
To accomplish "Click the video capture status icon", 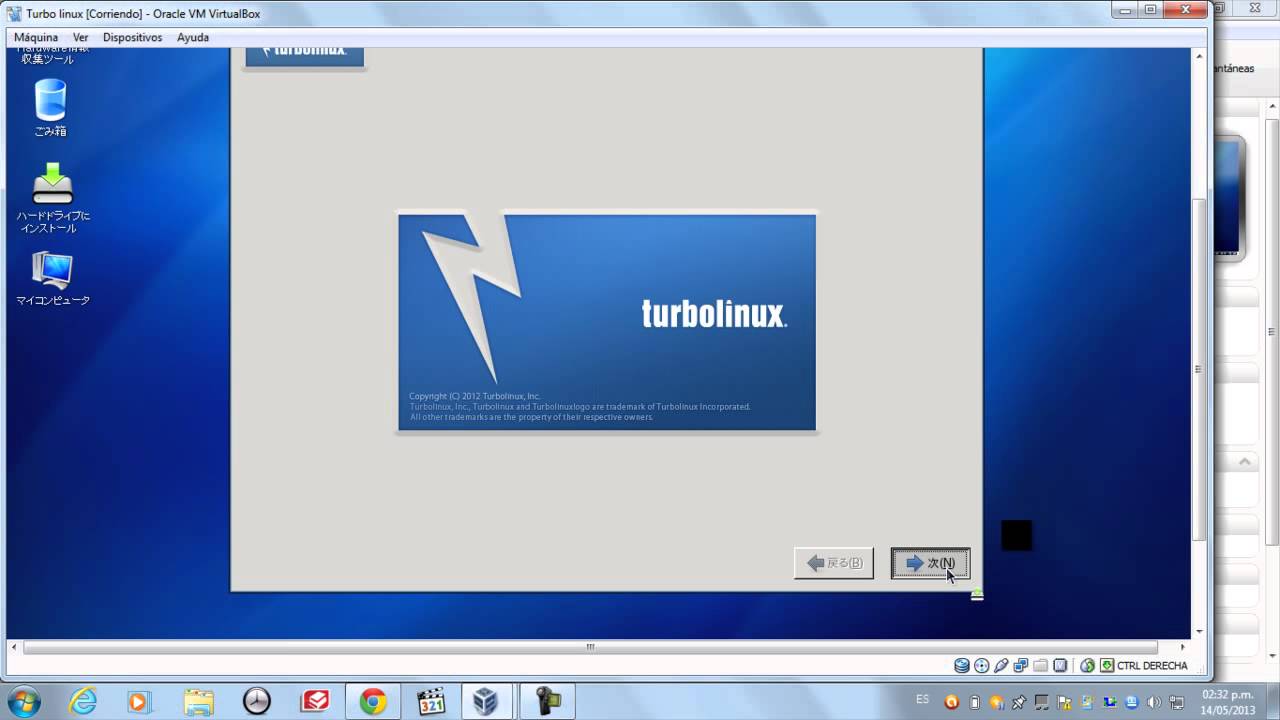I will click(1060, 665).
